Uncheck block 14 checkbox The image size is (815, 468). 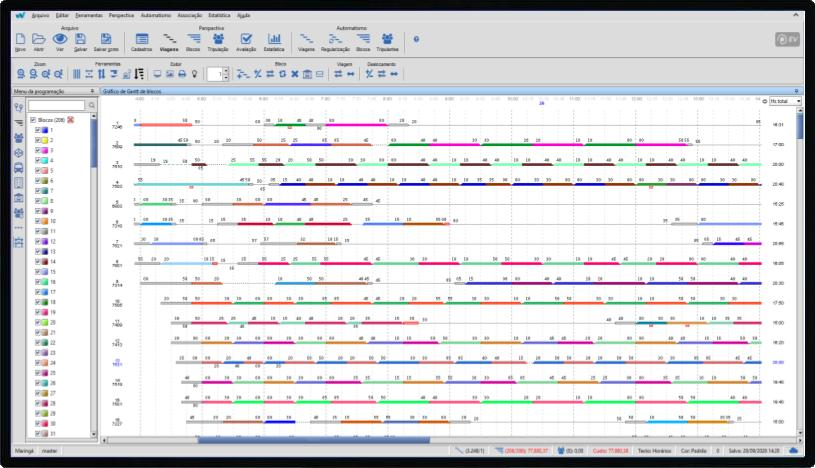37,262
